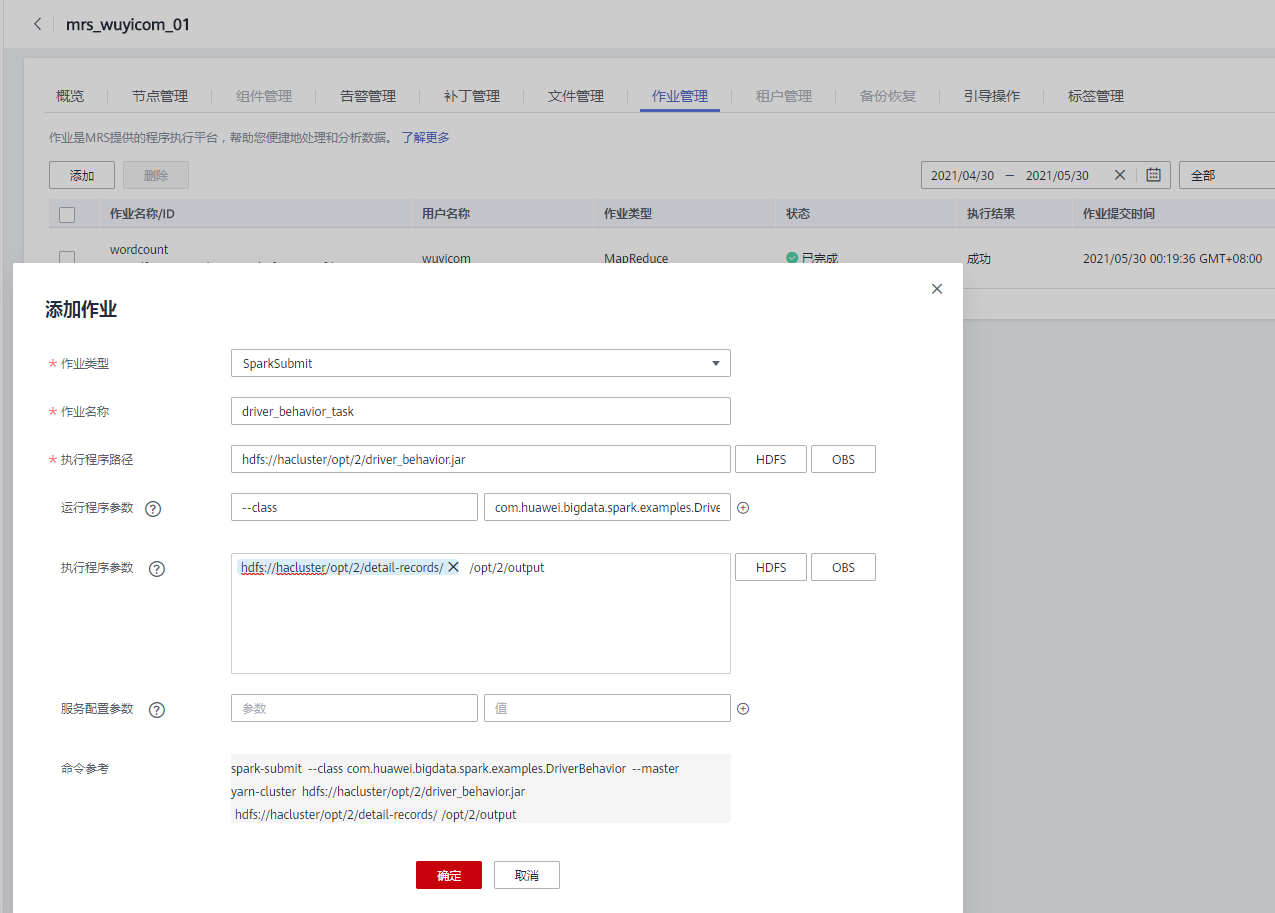Viewport: 1275px width, 913px height.
Task: Open the calendar icon in date range
Action: 1153,175
